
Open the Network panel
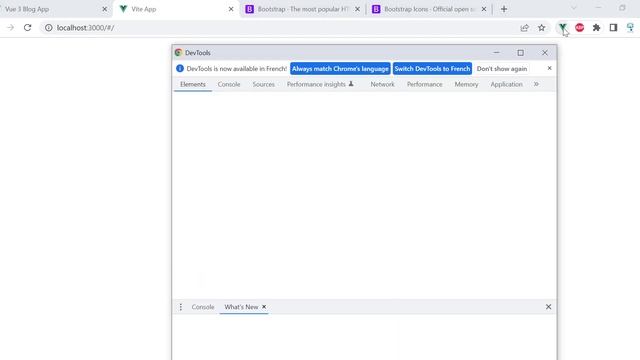click(x=382, y=84)
